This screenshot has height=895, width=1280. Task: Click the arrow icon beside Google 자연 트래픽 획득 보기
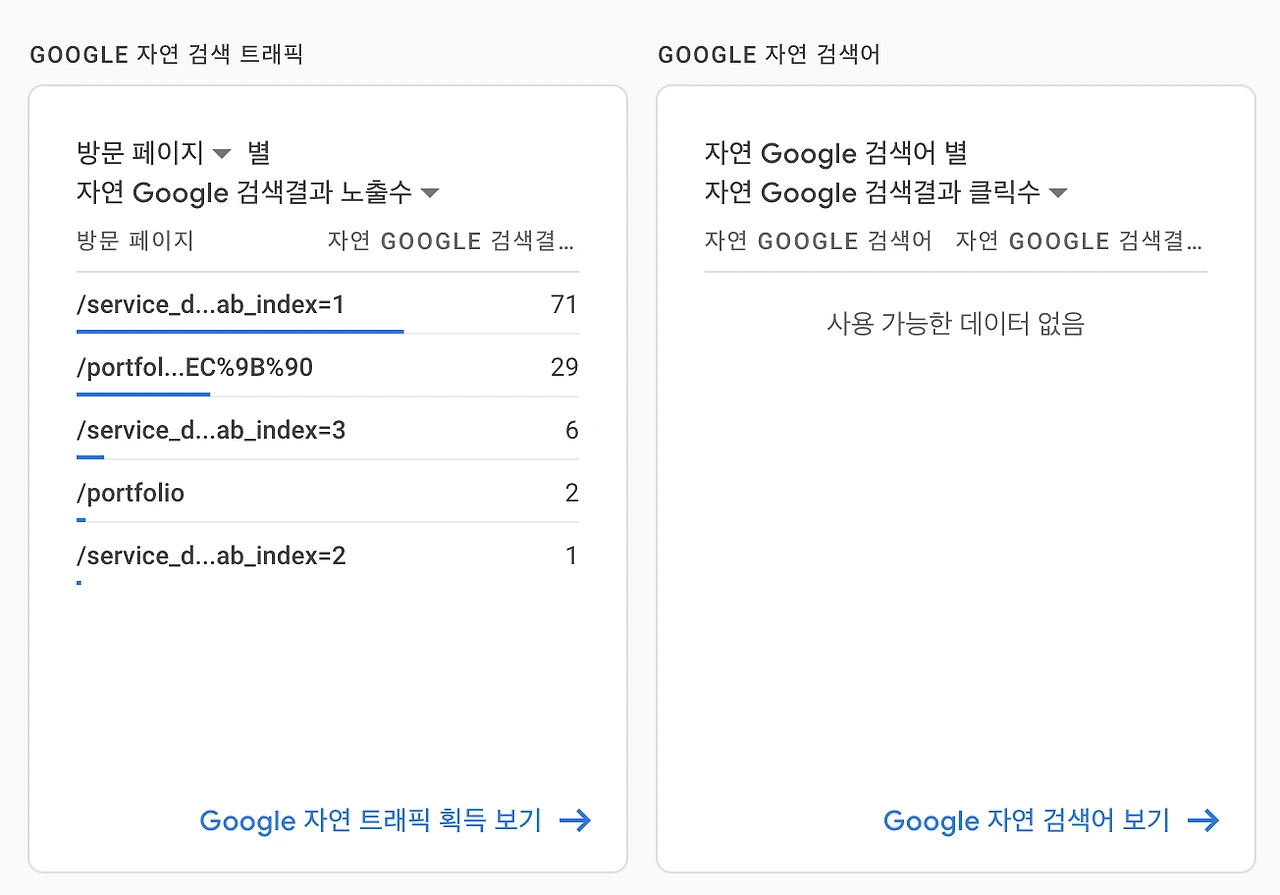point(575,821)
